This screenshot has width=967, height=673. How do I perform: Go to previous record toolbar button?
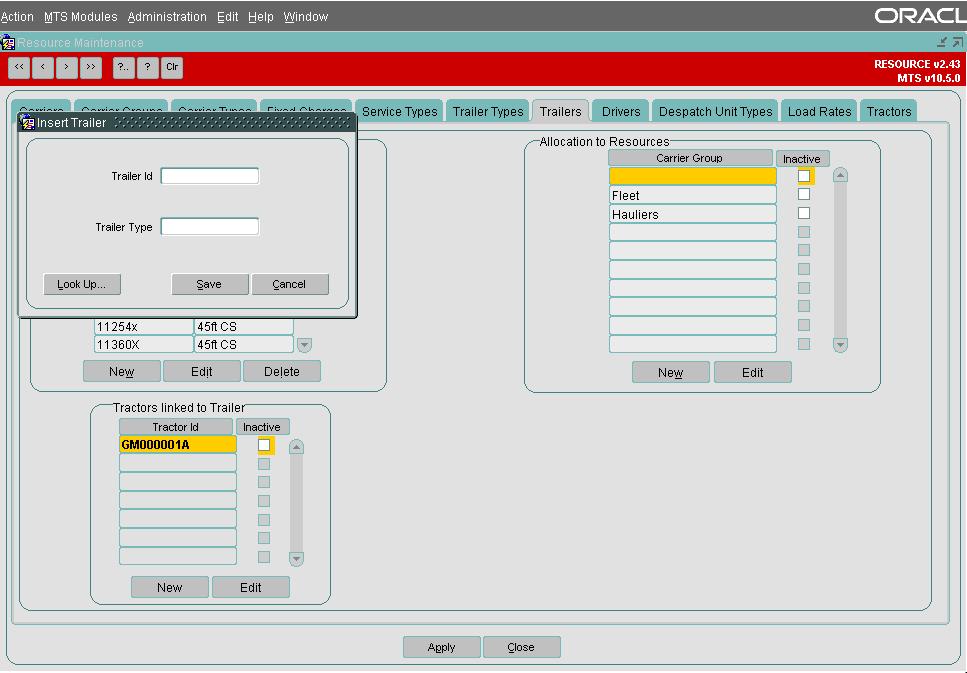[x=43, y=67]
